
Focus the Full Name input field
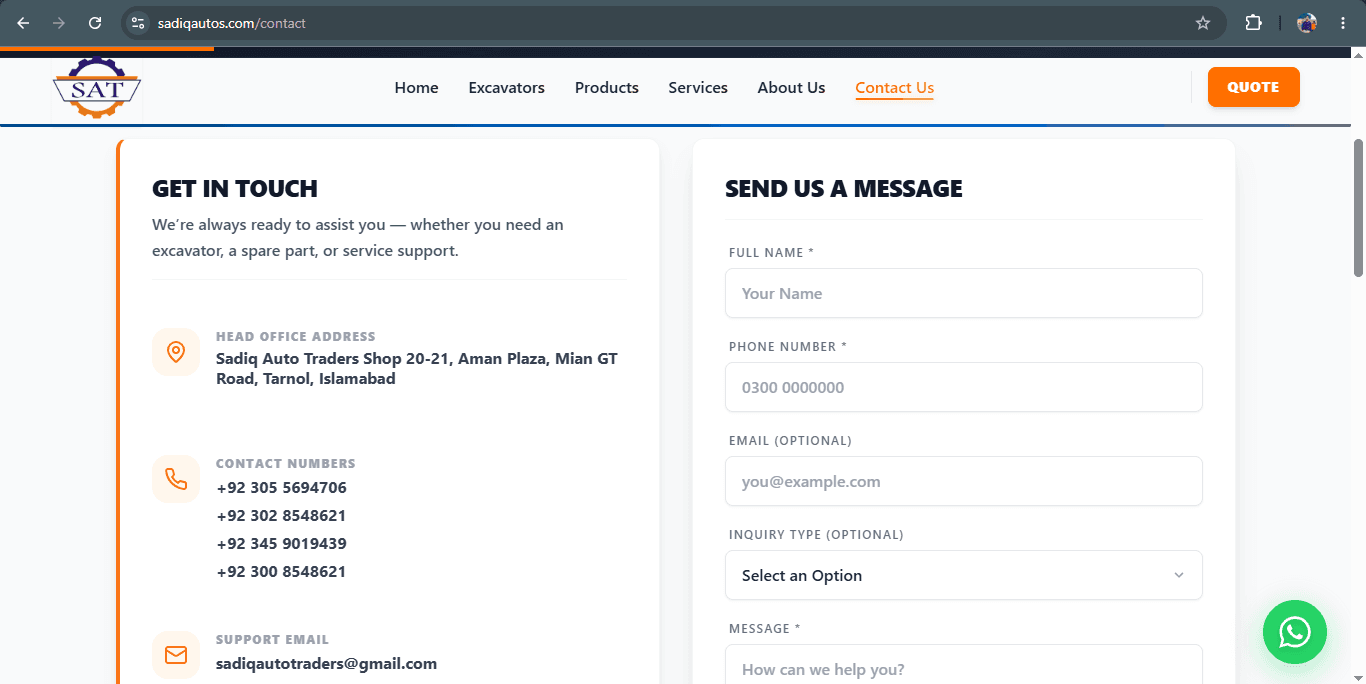click(x=964, y=293)
